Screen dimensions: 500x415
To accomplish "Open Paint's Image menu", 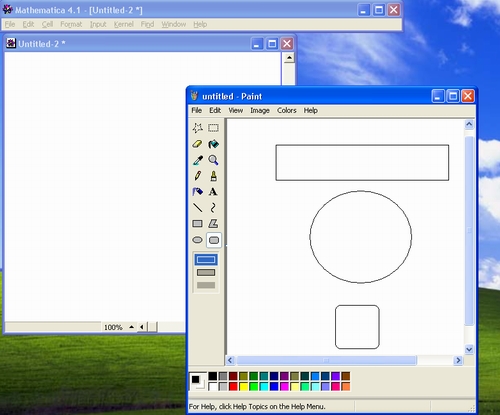I will (x=260, y=110).
